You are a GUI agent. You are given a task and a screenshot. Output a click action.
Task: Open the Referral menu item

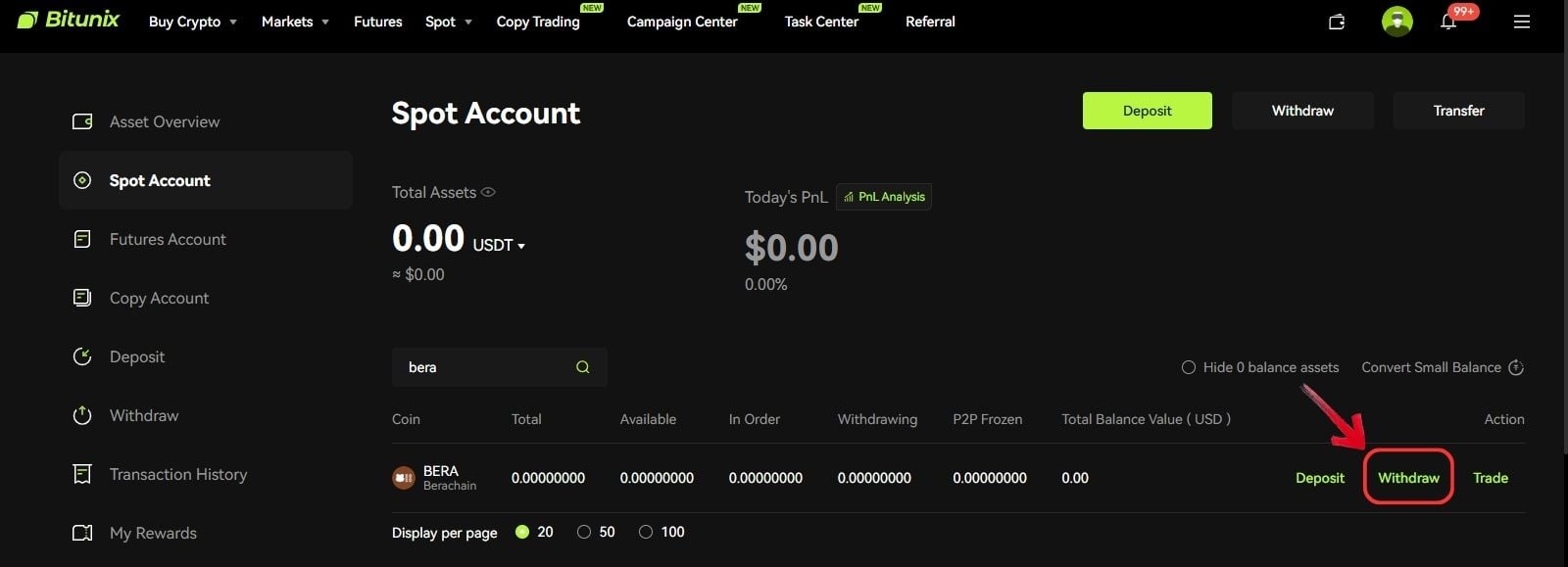(930, 22)
